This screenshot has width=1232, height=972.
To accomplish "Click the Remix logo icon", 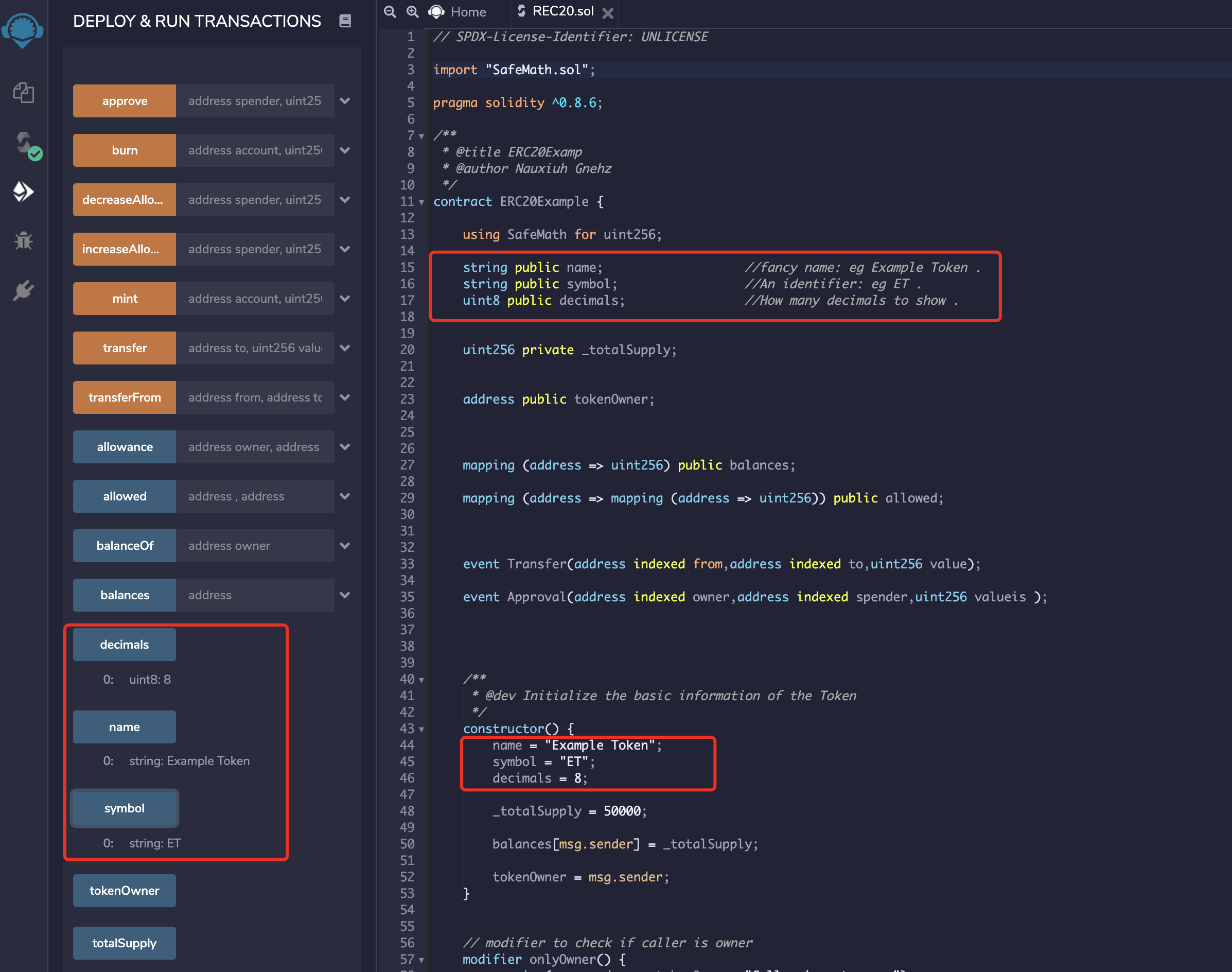I will click(x=23, y=29).
